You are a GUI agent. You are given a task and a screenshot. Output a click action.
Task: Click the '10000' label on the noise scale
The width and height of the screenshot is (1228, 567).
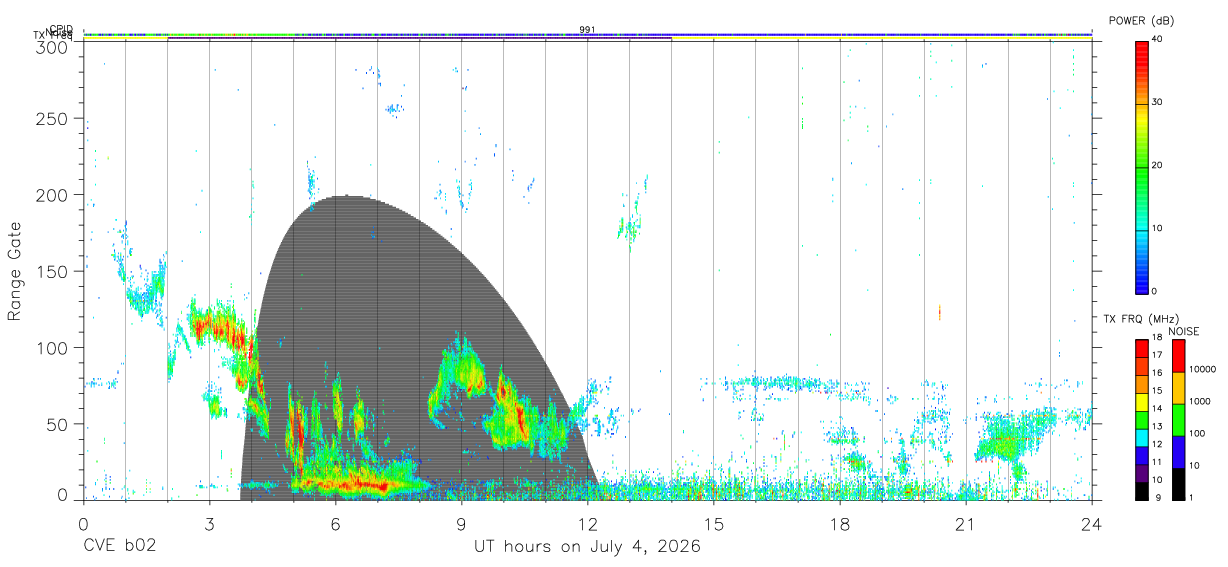tap(1203, 370)
